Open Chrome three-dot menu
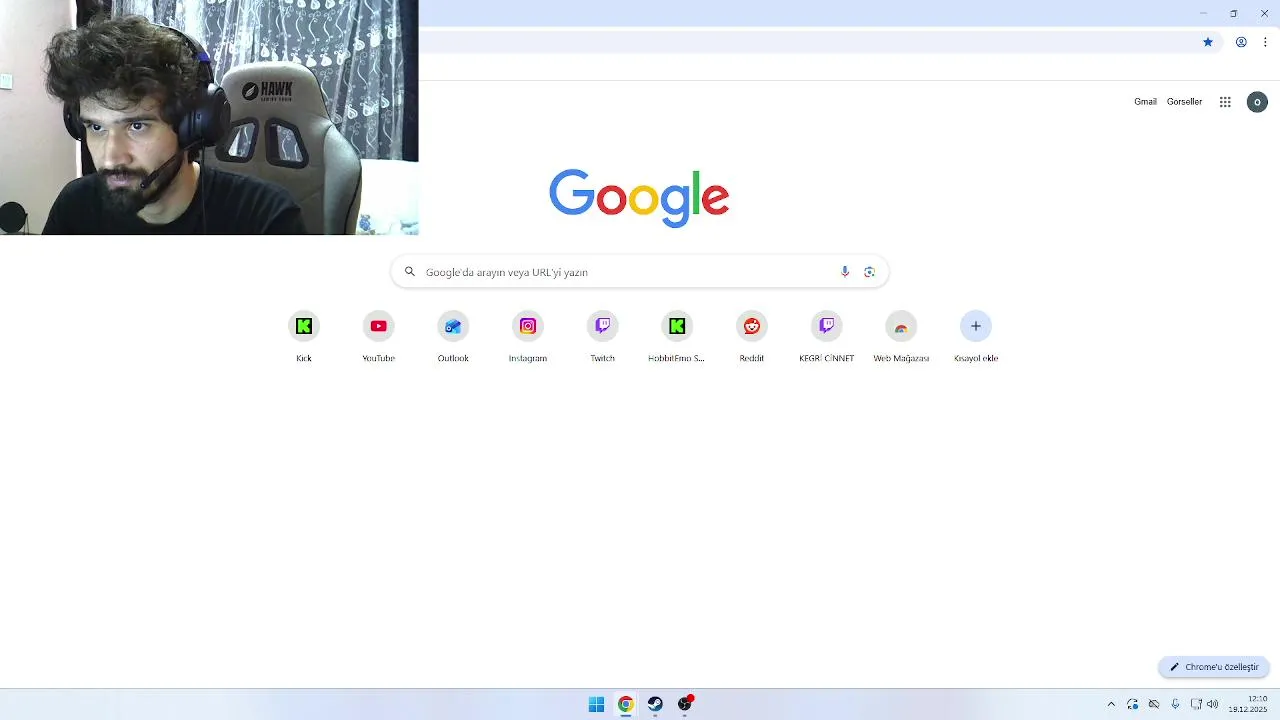Screen dimensions: 1280x720 coord(1265,42)
